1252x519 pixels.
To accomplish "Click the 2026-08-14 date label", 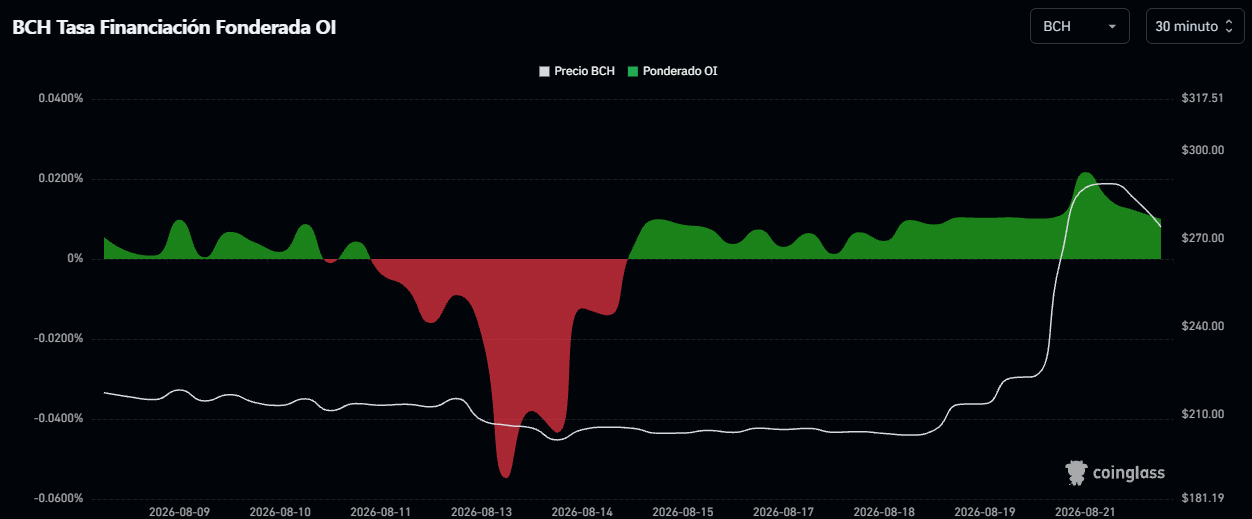I will click(582, 511).
